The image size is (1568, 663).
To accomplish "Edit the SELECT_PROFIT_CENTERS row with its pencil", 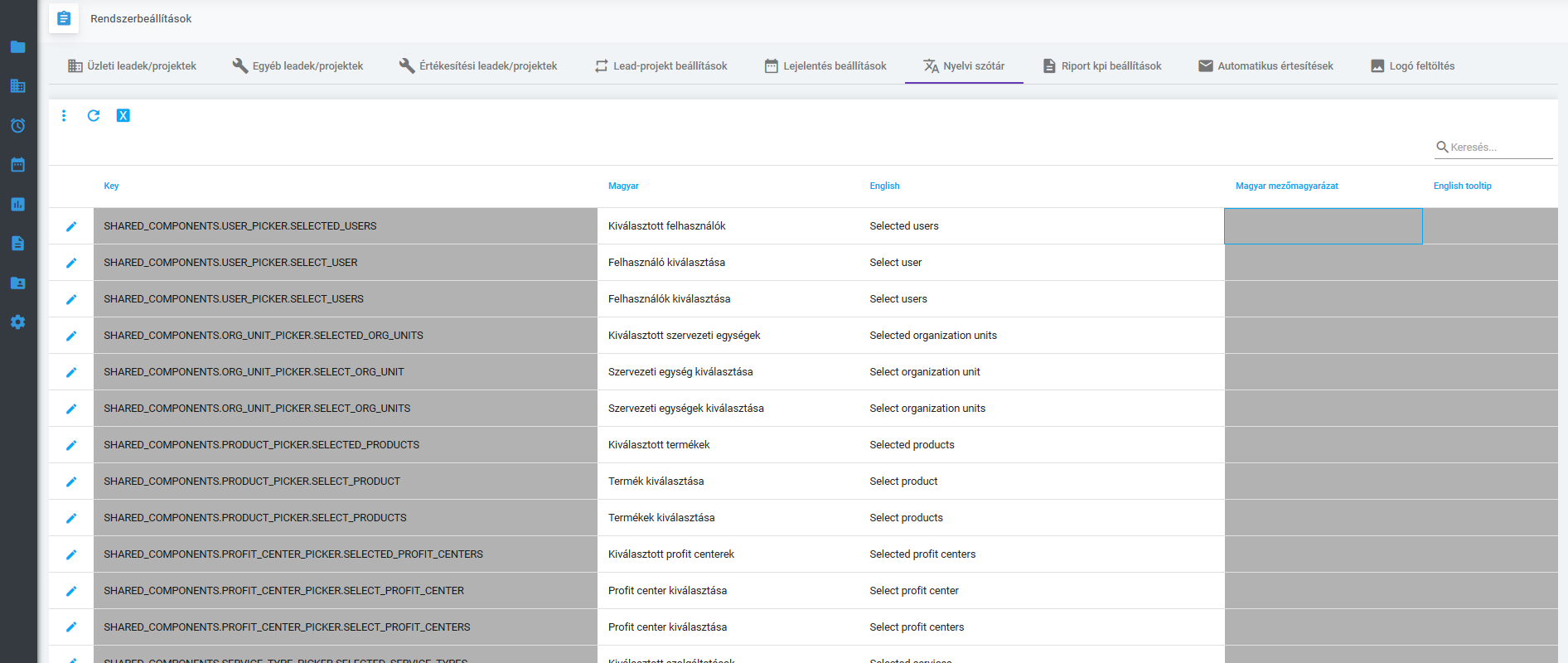I will (x=71, y=627).
